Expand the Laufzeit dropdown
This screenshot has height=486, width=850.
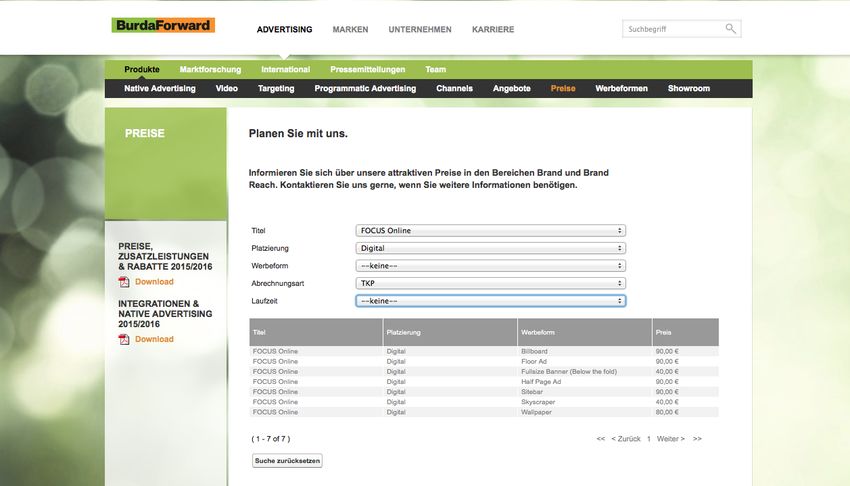490,300
